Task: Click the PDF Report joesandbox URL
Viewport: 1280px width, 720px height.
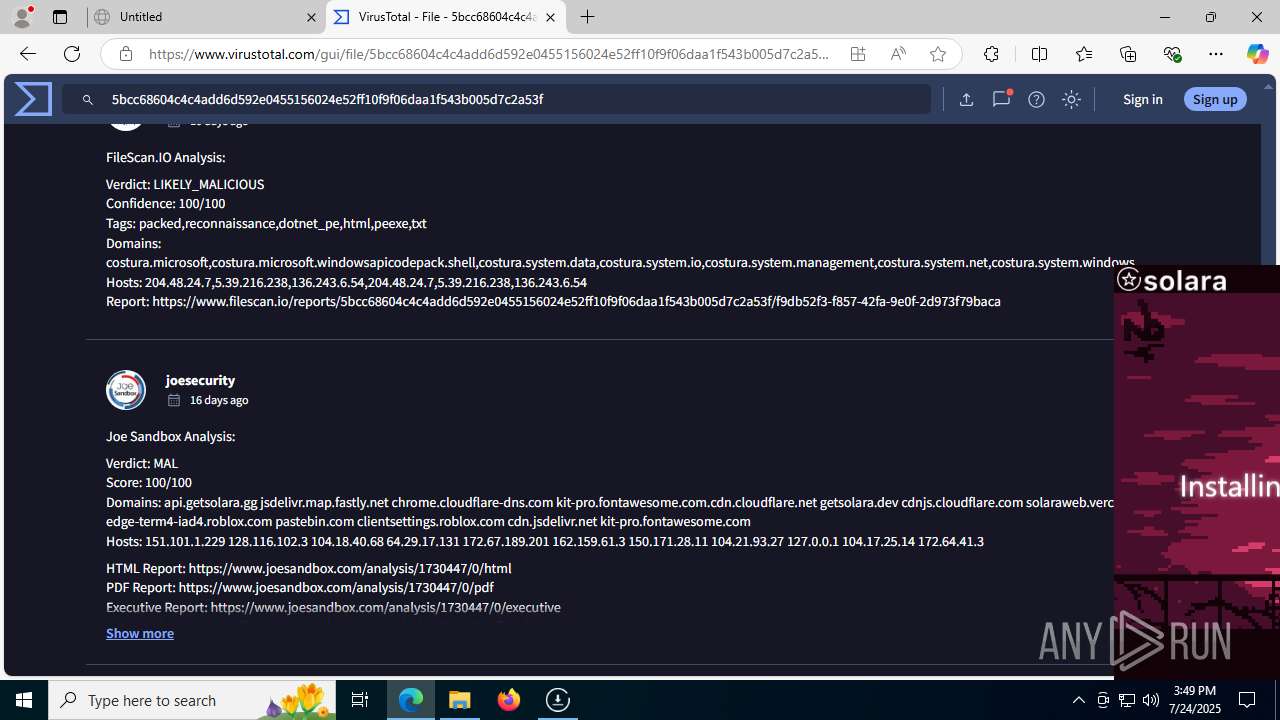Action: tap(336, 587)
